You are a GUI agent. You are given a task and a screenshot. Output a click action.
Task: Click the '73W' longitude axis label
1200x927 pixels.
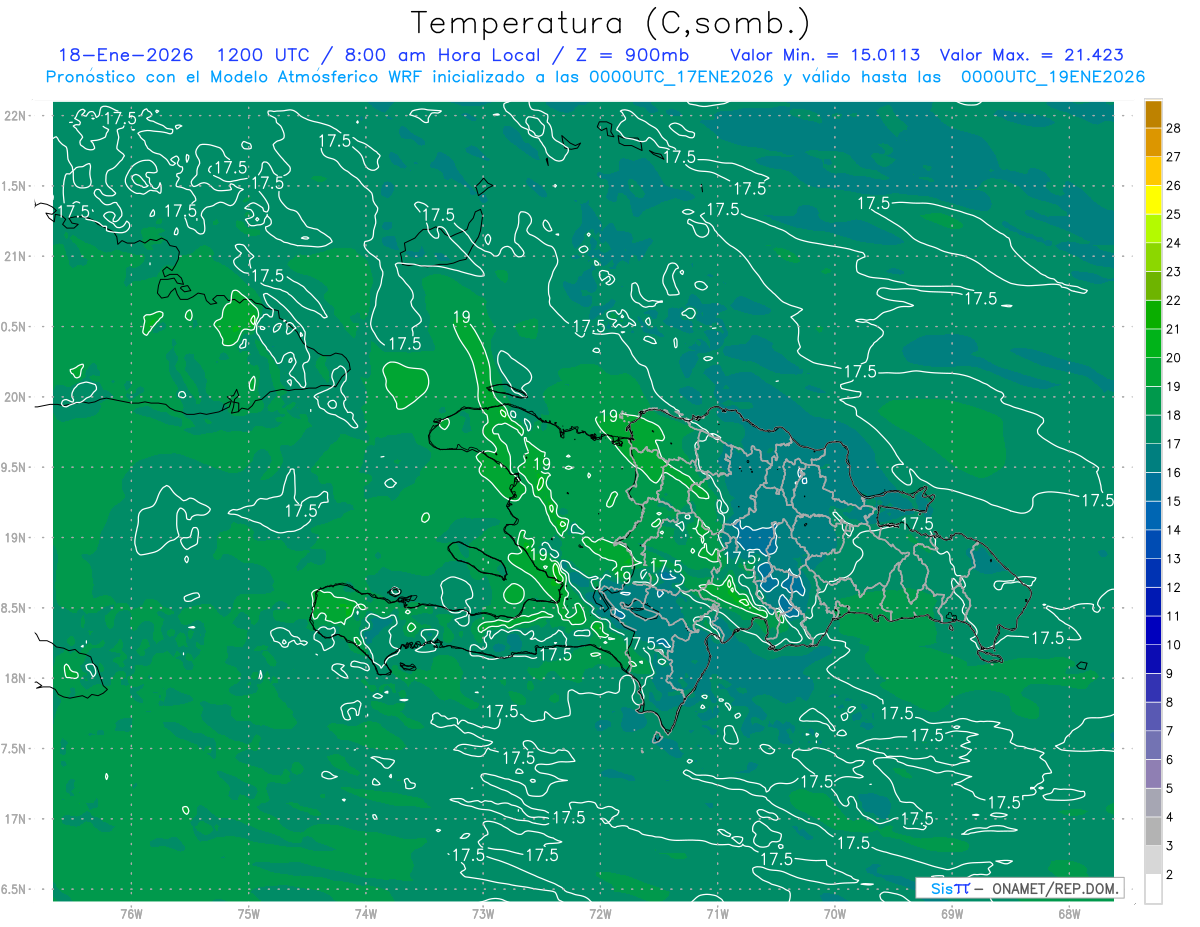tap(483, 914)
